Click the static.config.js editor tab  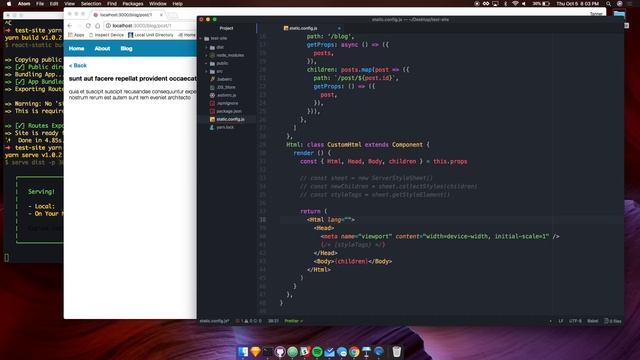[300, 28]
